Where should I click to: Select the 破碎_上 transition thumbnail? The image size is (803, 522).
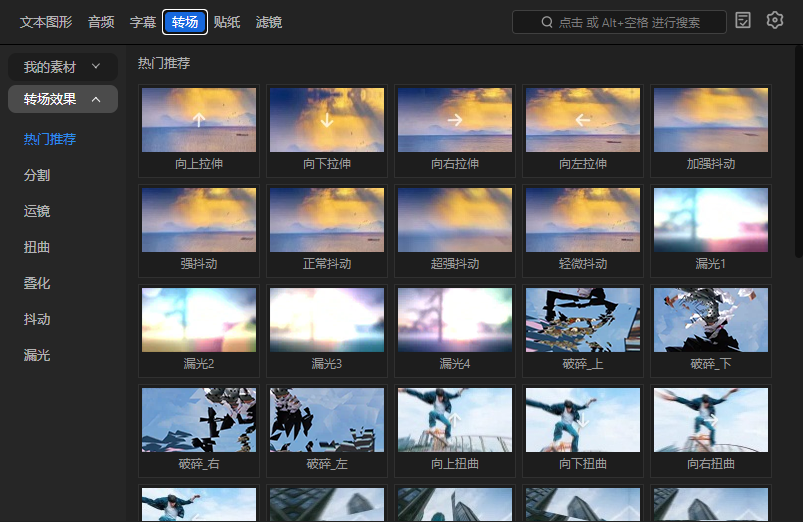[x=583, y=320]
